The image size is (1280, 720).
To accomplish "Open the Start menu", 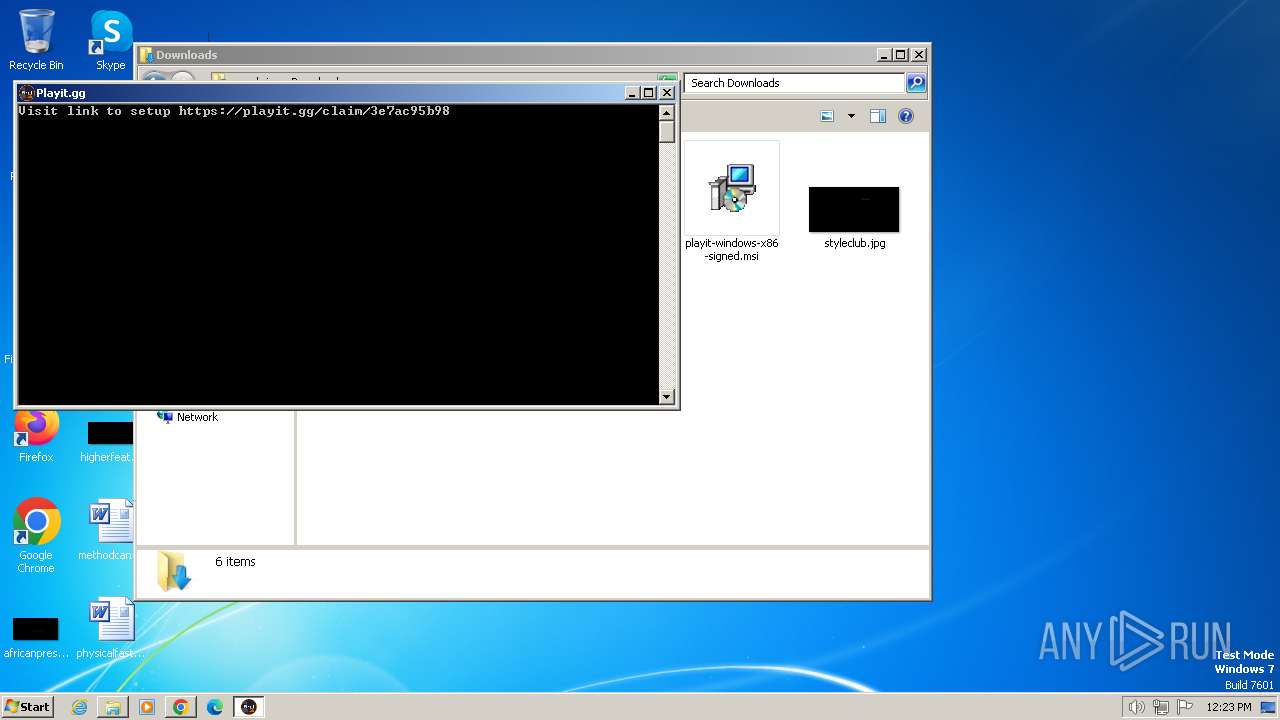I will pos(27,707).
